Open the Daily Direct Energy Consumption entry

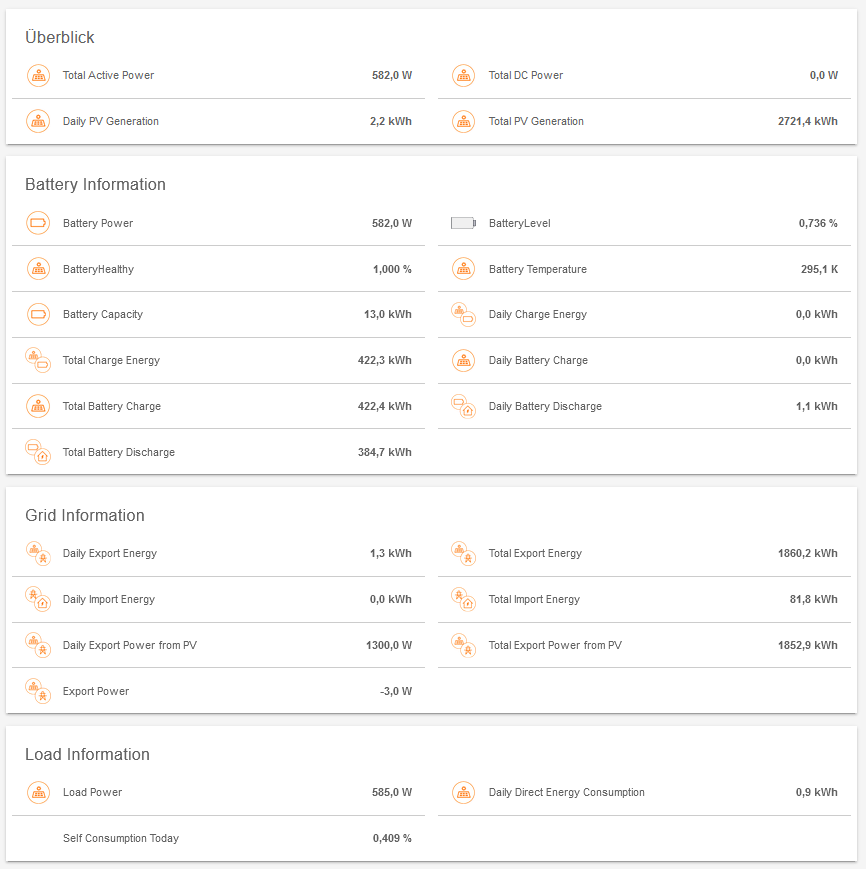pos(567,792)
